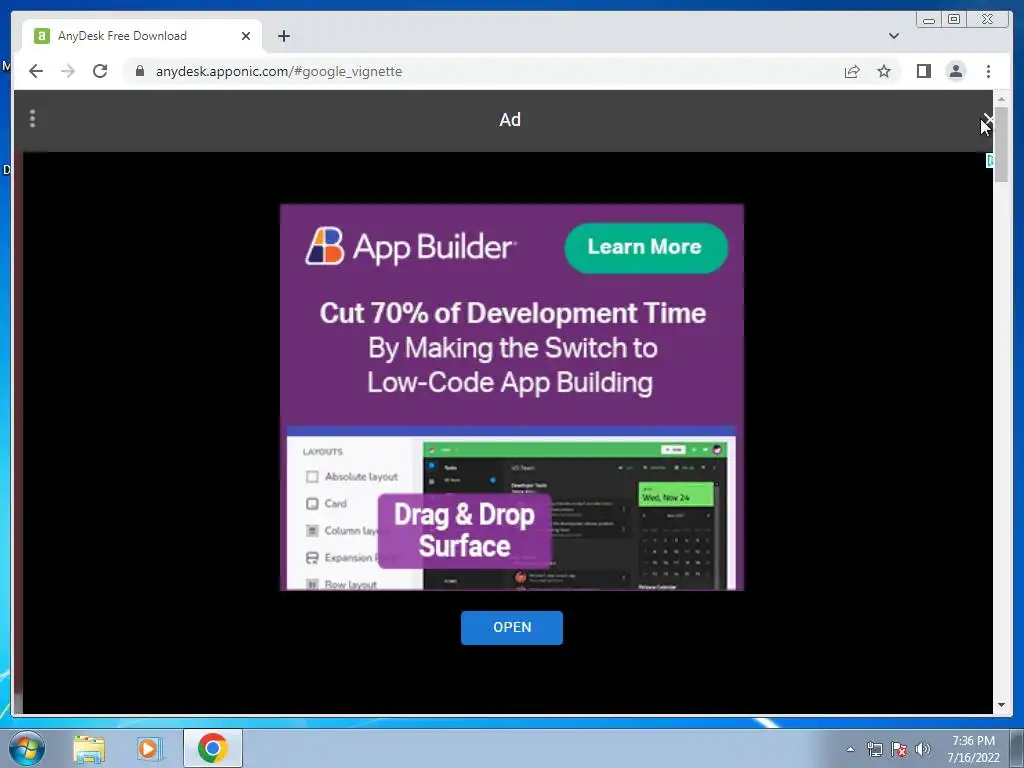Go back using Chrome's back arrow

pos(36,71)
